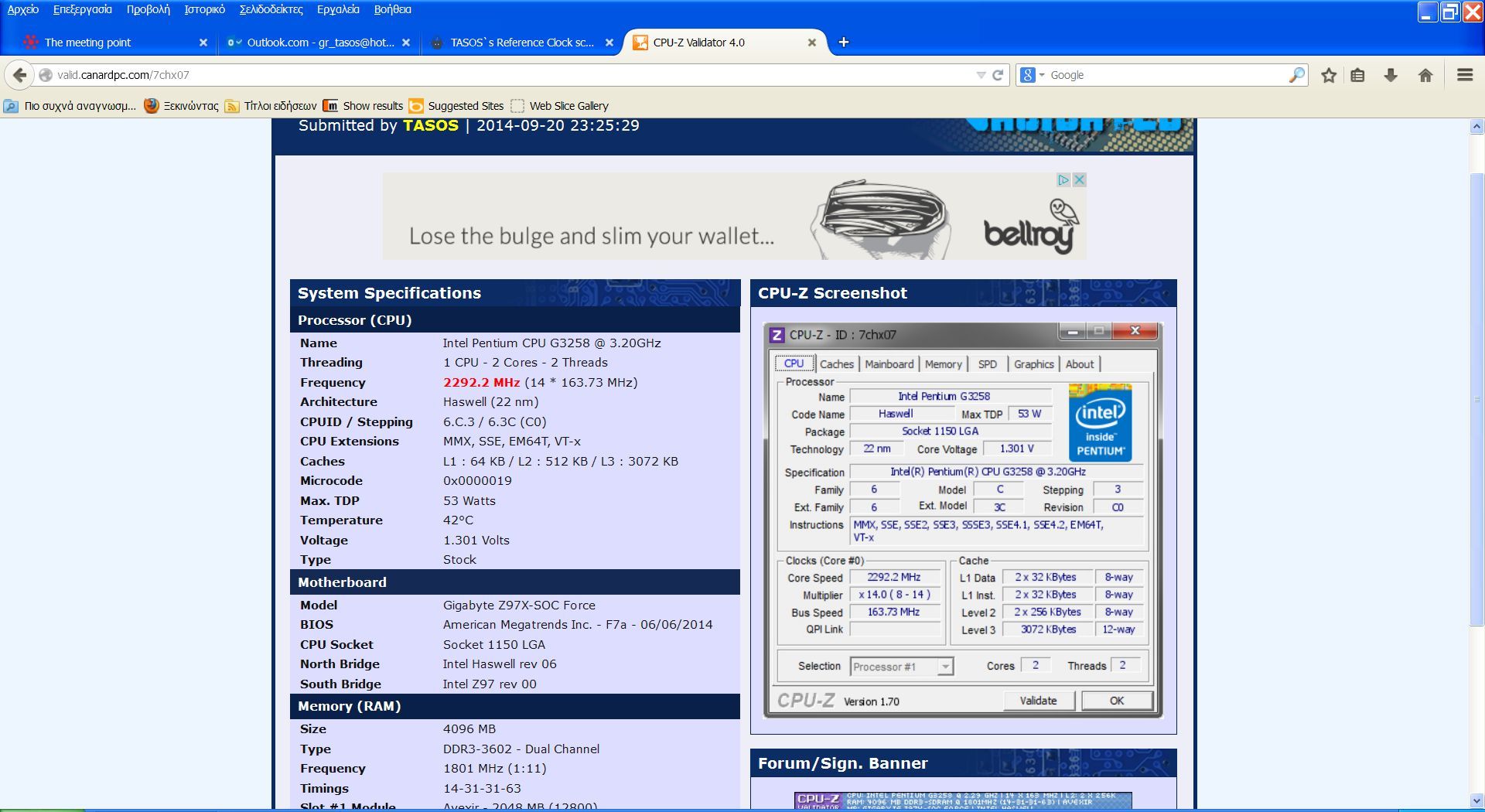Click the AdChoices triangle icon on the ad
Viewport: 1485px width, 812px height.
tap(1063, 179)
